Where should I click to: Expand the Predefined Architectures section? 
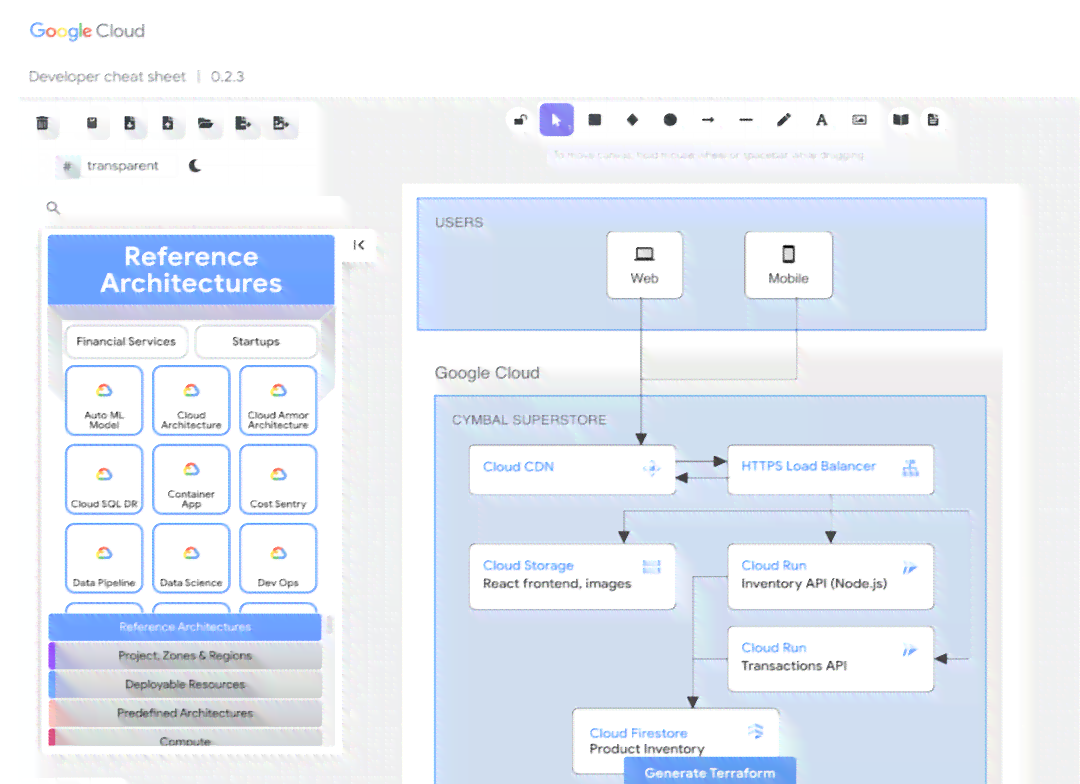[185, 713]
